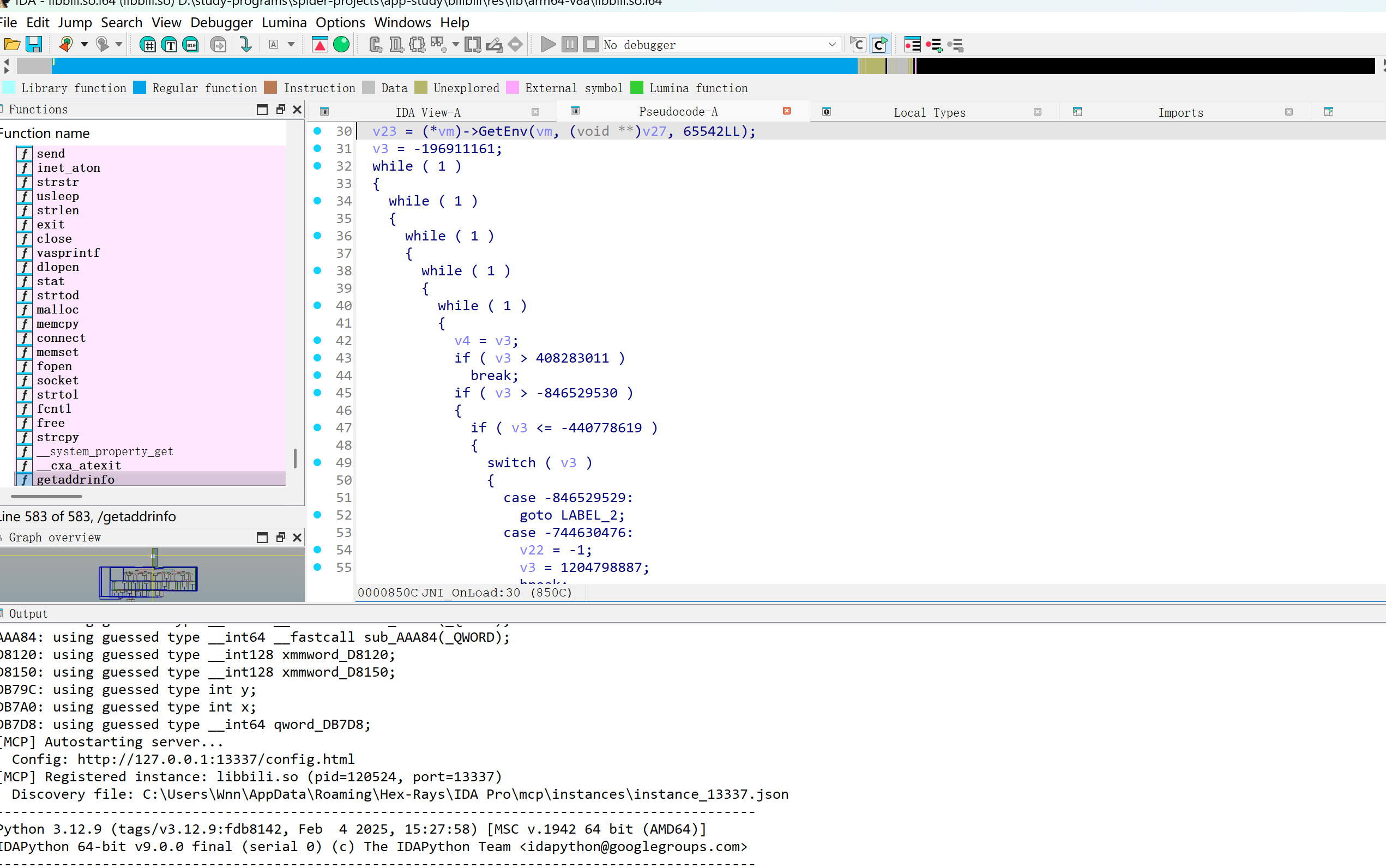Viewport: 1386px width, 868px height.
Task: Close the Pseudocode-A tab
Action: tap(787, 111)
